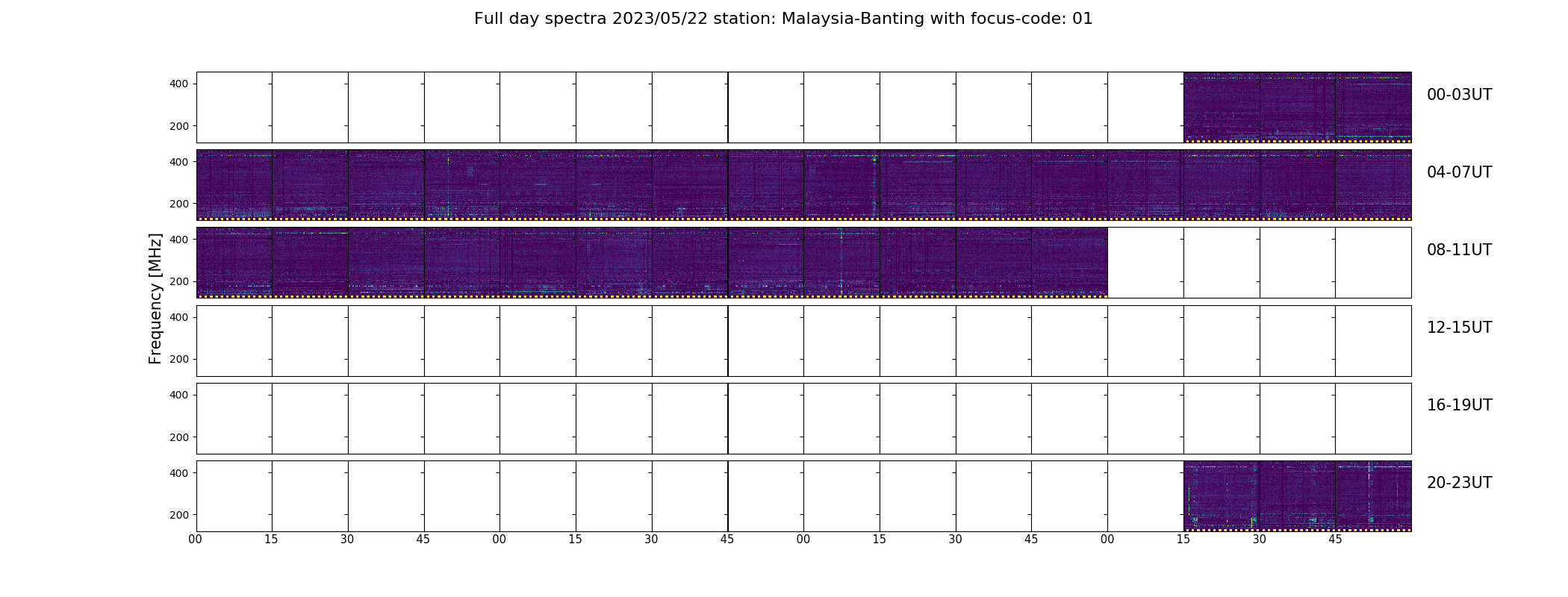Select the last spectrogram in the 00-03UT row

[x=1373, y=107]
